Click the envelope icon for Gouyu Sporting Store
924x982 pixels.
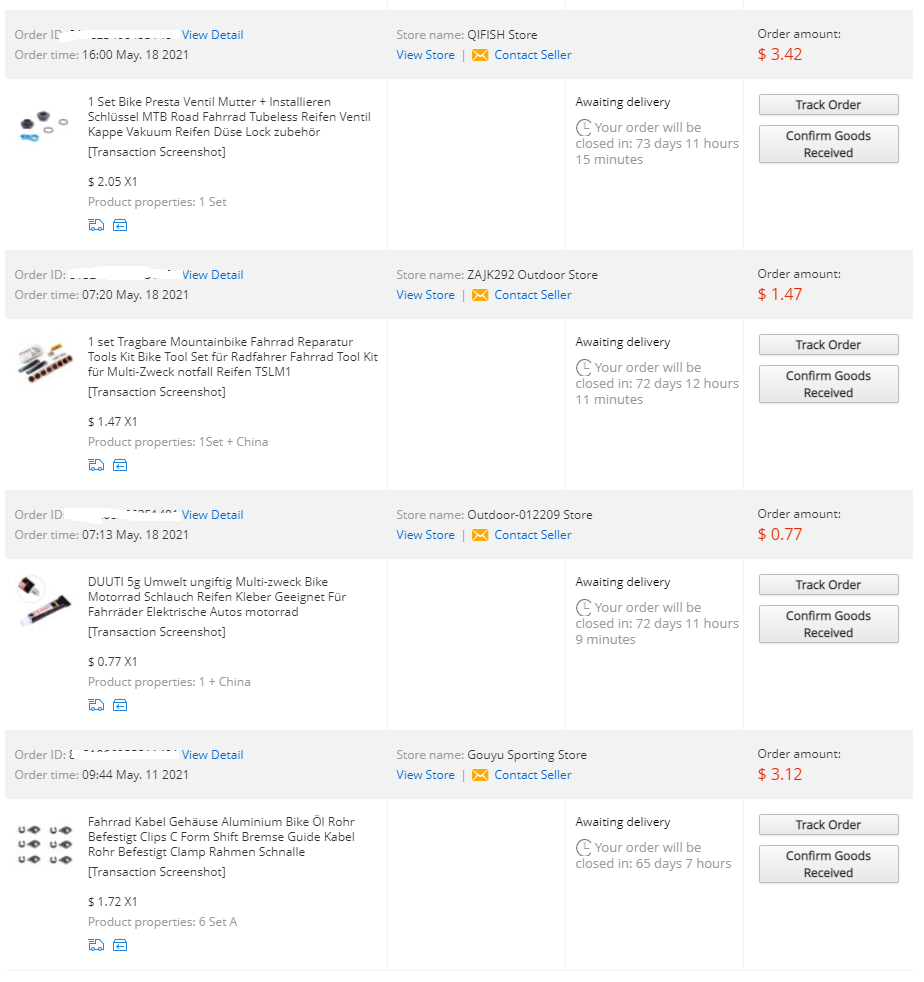tap(480, 775)
